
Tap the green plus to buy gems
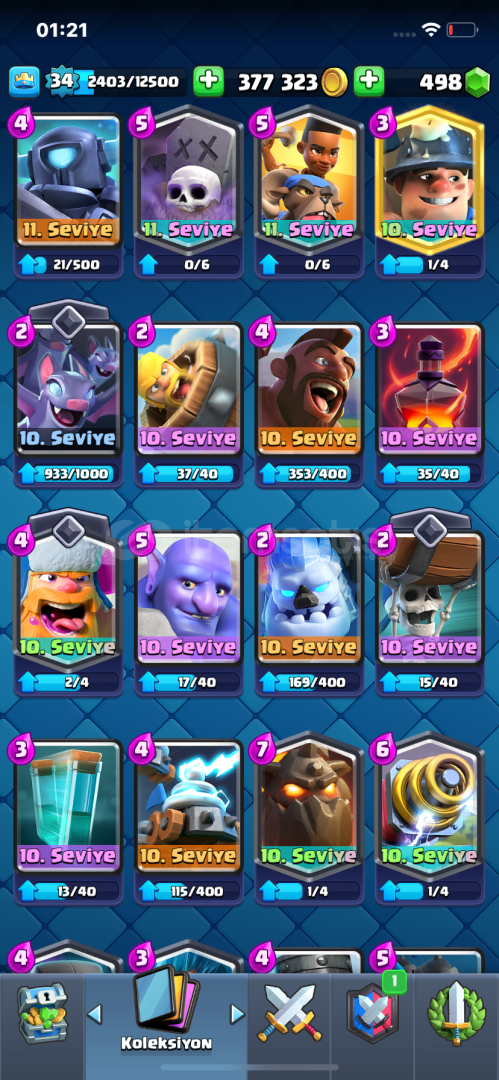(x=369, y=82)
